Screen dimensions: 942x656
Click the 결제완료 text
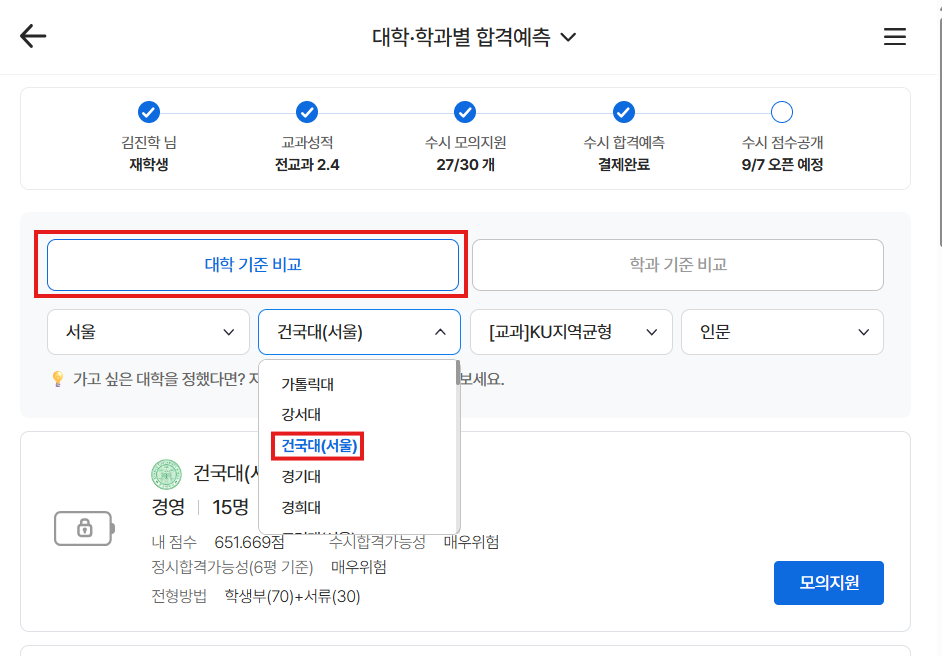tap(624, 165)
